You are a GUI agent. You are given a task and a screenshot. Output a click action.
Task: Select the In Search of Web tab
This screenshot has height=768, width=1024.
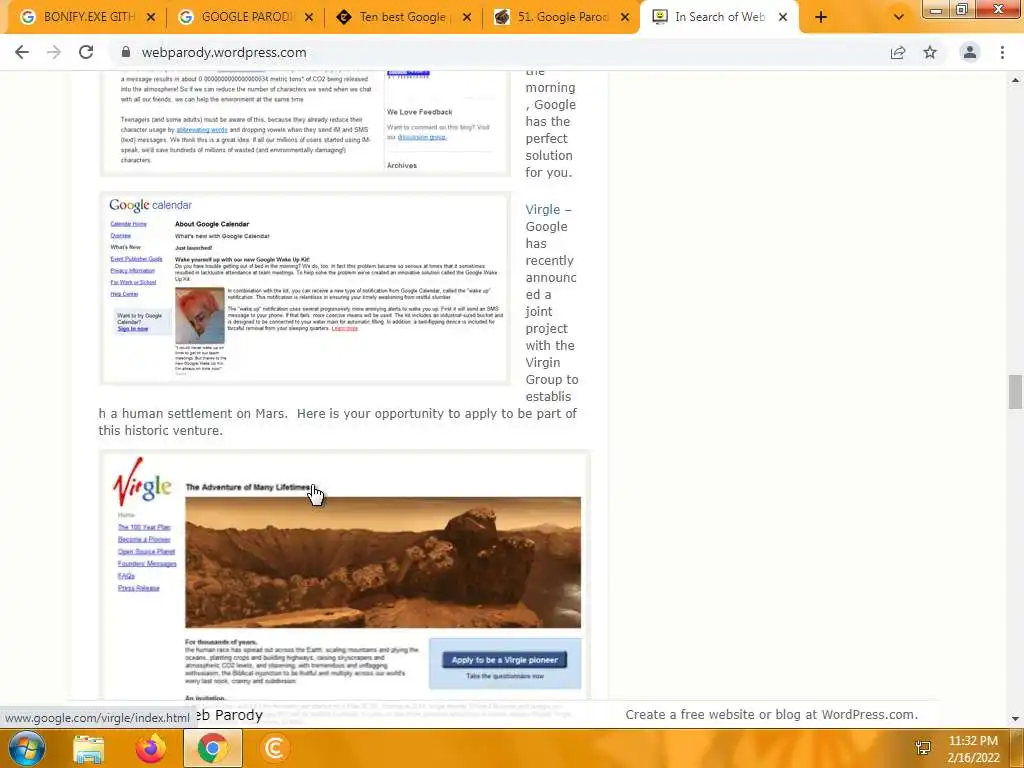[718, 17]
